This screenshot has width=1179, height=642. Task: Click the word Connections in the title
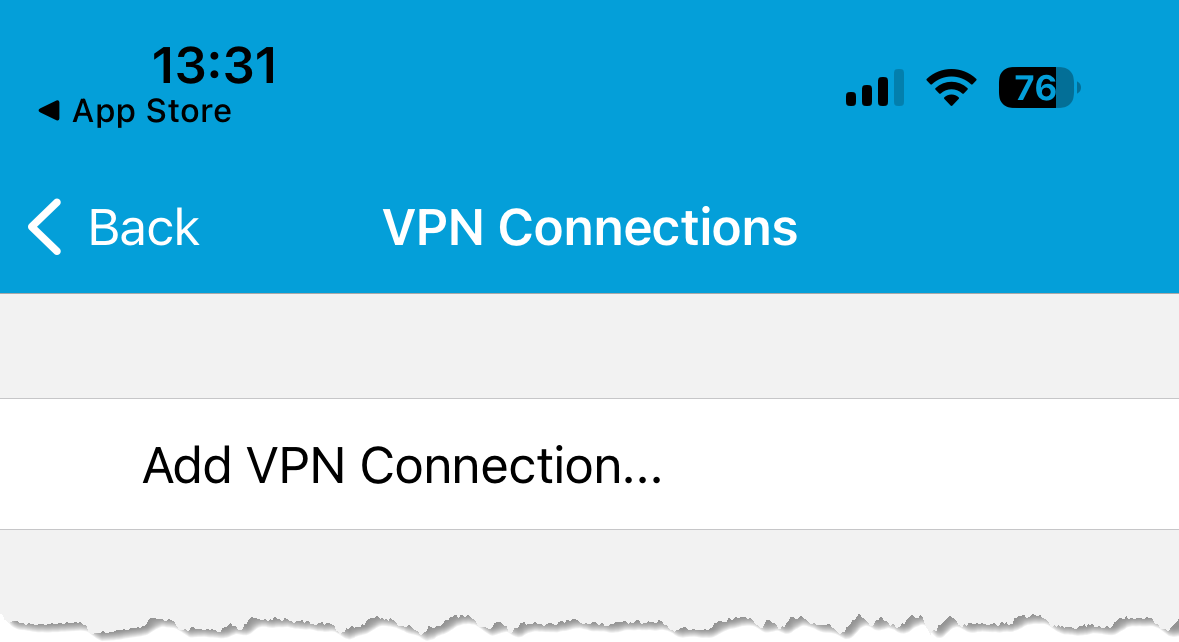[647, 228]
